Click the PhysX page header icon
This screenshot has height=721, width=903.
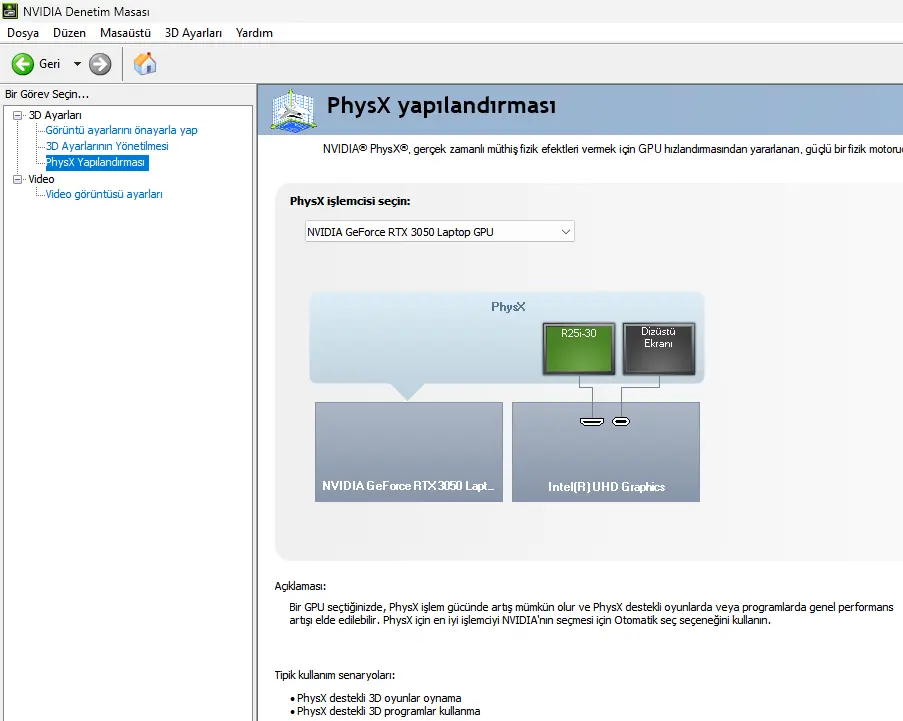point(294,110)
